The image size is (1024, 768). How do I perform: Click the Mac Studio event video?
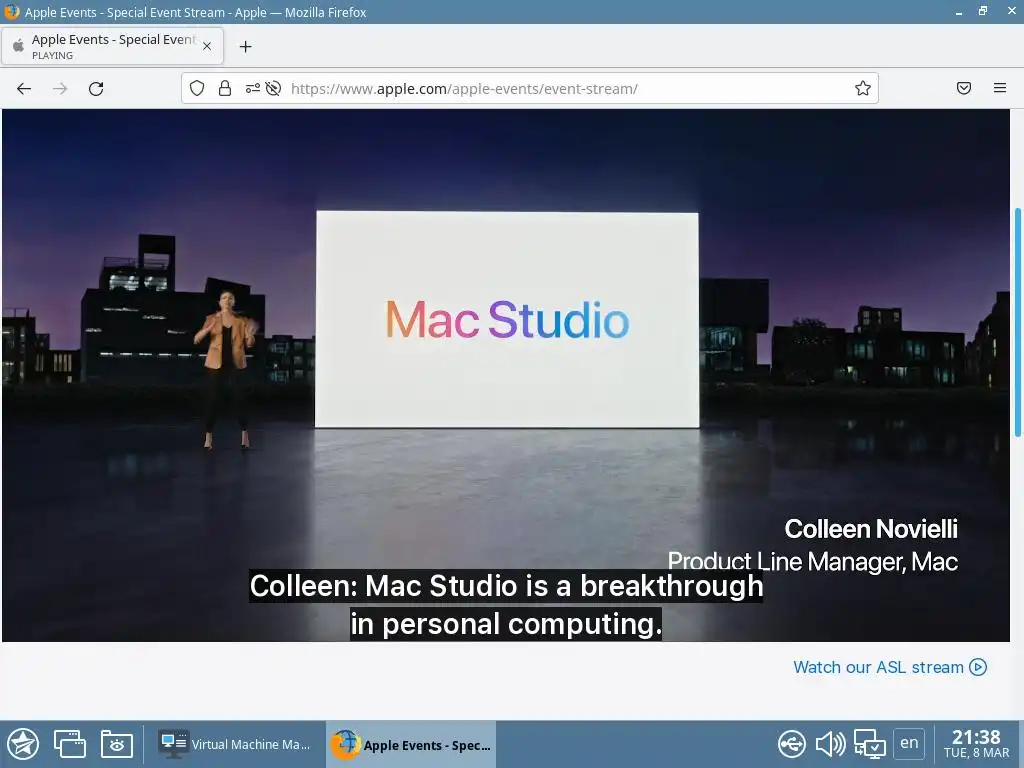click(506, 376)
